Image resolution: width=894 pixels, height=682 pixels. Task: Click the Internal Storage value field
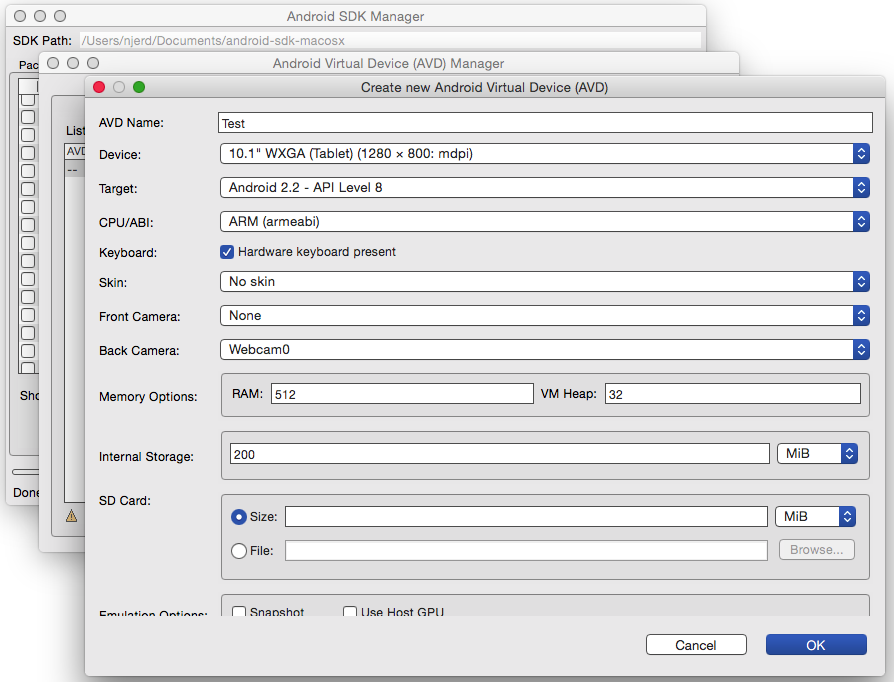click(x=499, y=454)
